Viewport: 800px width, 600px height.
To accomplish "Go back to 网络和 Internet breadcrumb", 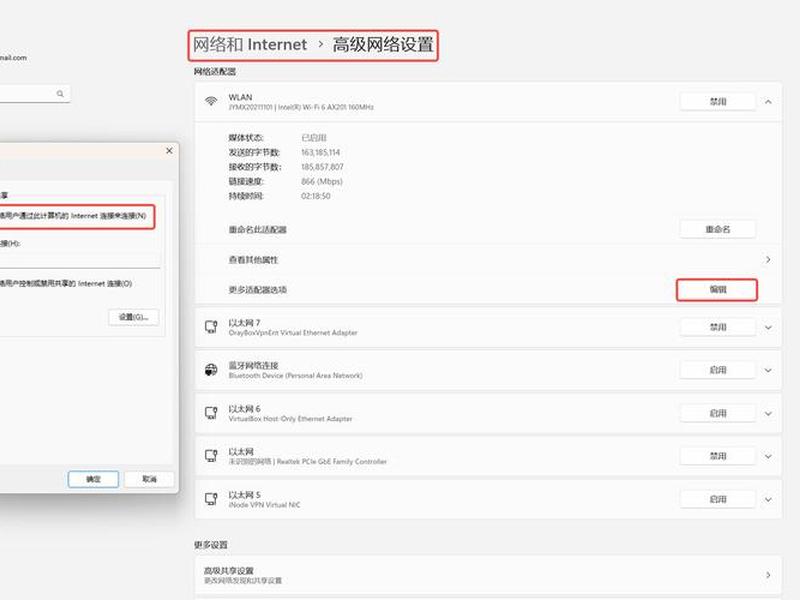I will coord(250,45).
